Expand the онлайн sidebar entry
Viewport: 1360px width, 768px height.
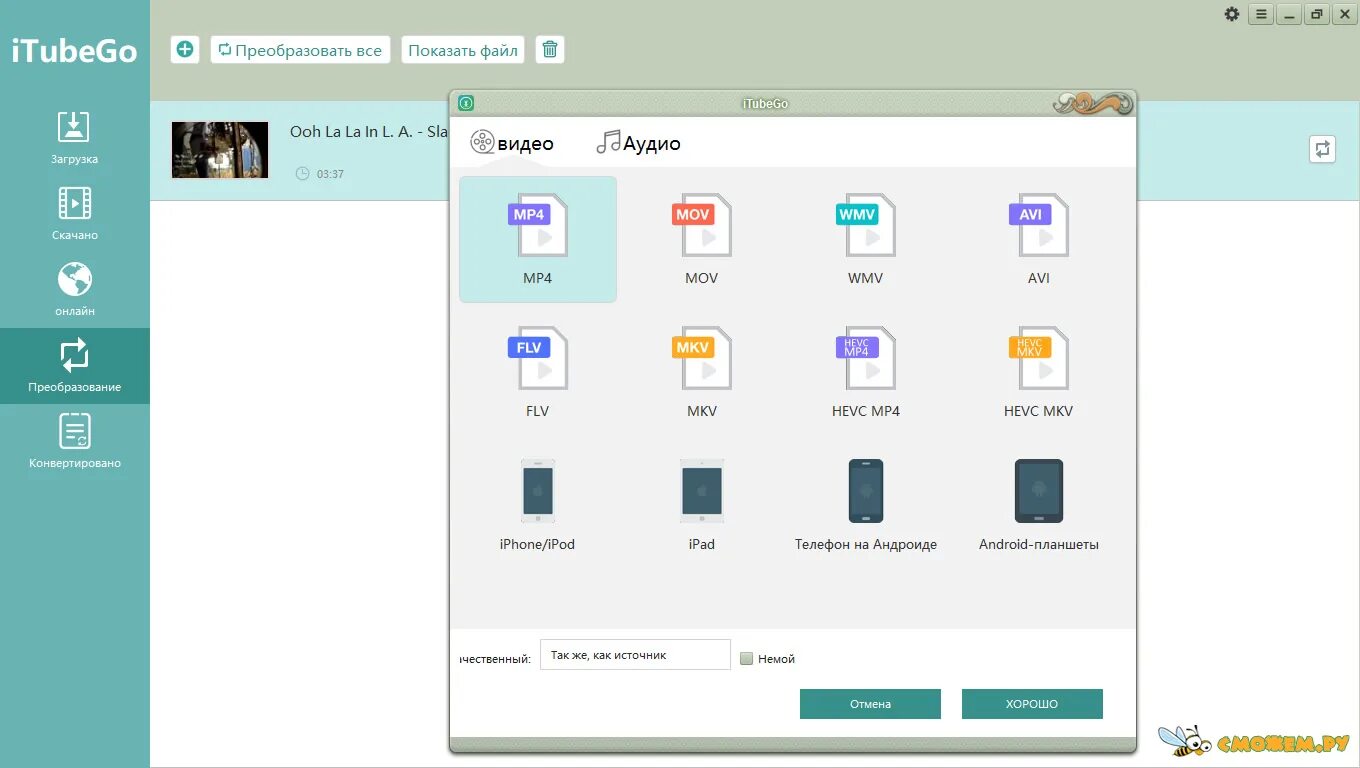(73, 288)
